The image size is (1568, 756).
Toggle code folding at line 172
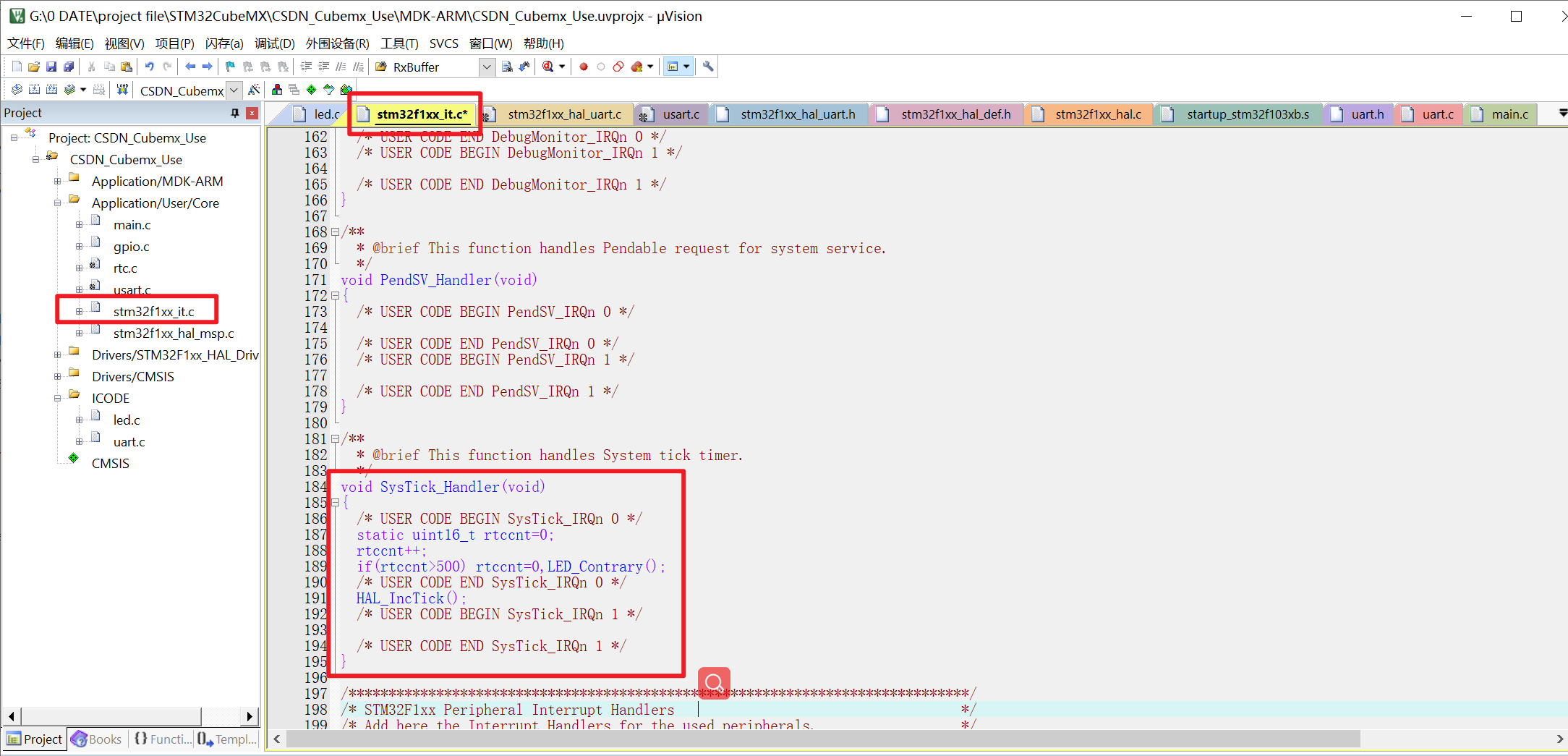(335, 296)
